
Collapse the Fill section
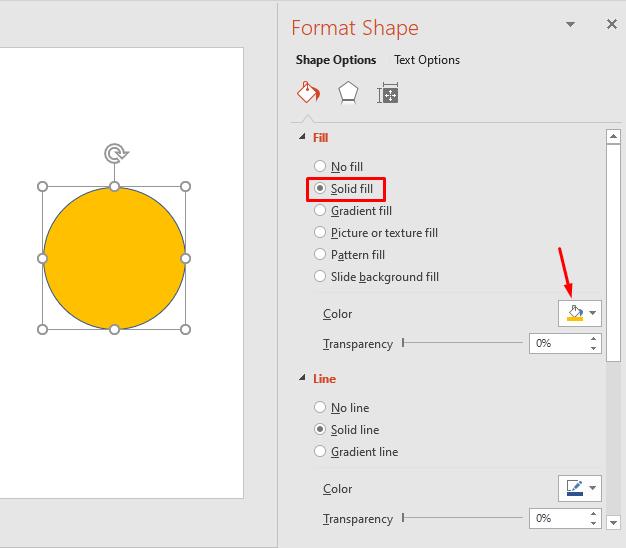(302, 137)
